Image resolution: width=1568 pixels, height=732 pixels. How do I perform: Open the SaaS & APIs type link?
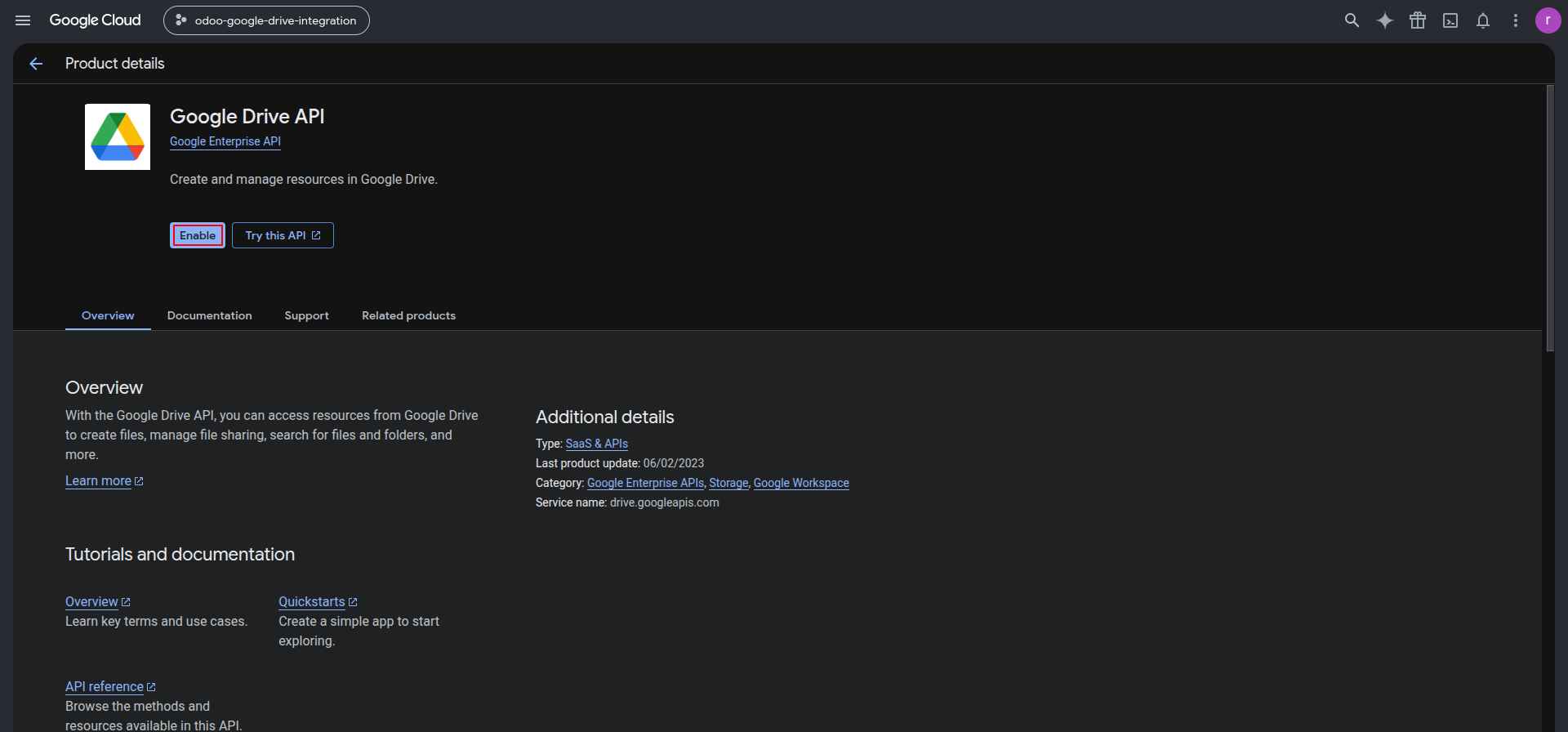597,444
